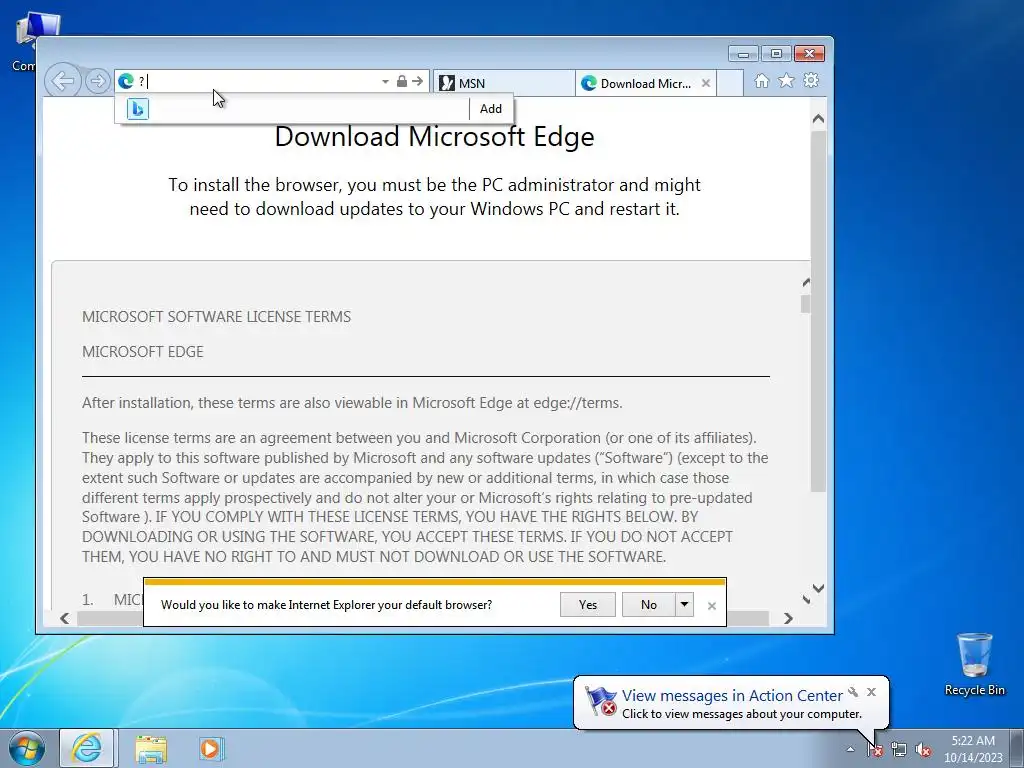1024x768 pixels.
Task: Select the Recycle Bin desktop icon
Action: (974, 664)
